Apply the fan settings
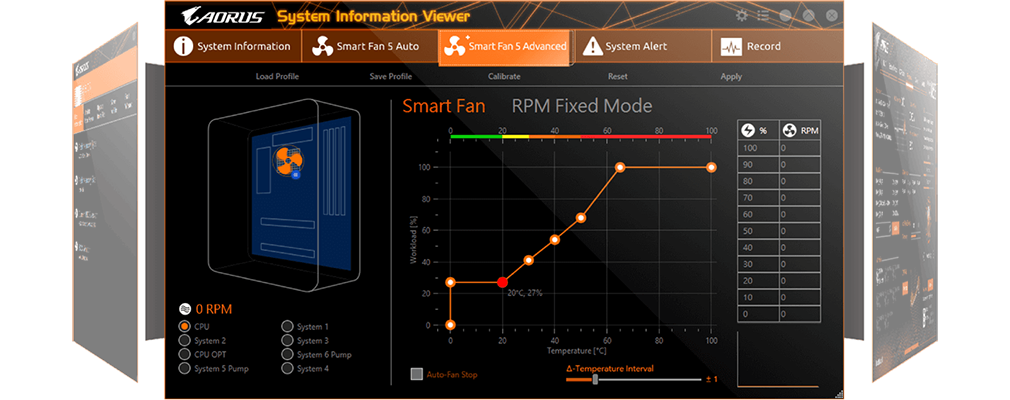The width and height of the screenshot is (1010, 400). click(730, 76)
